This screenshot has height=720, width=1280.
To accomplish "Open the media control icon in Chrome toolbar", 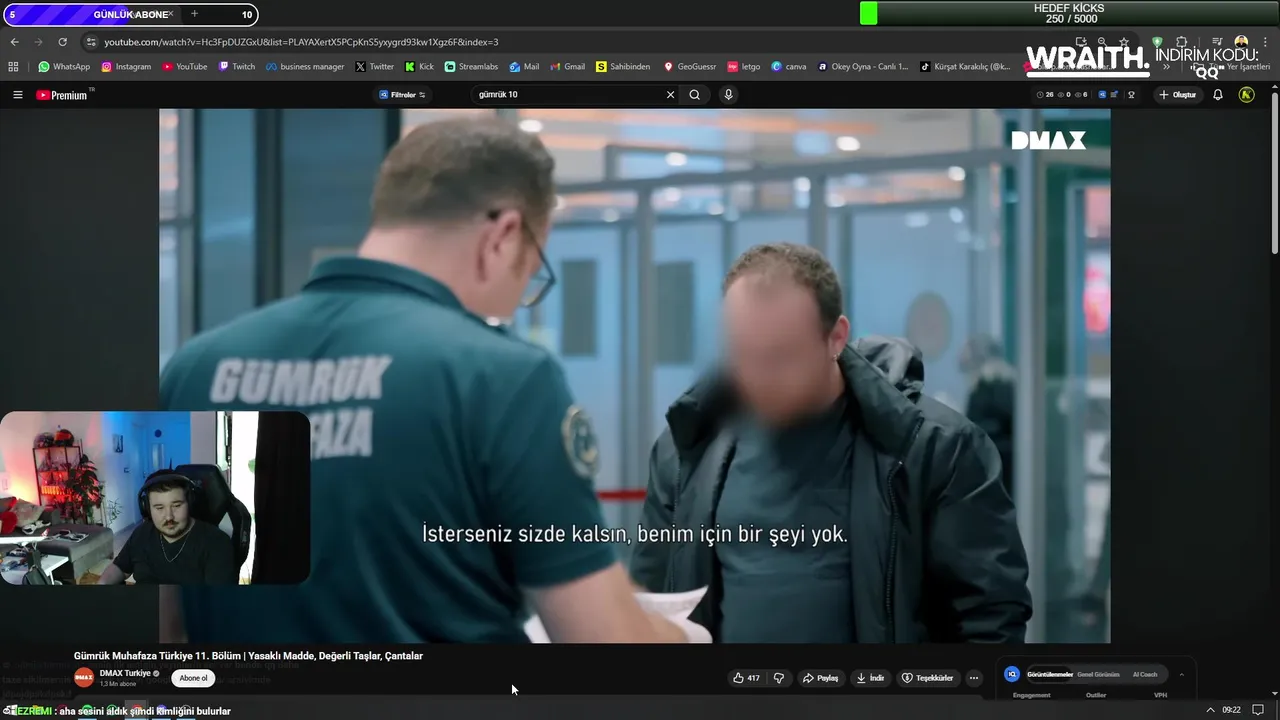I will point(1217,42).
